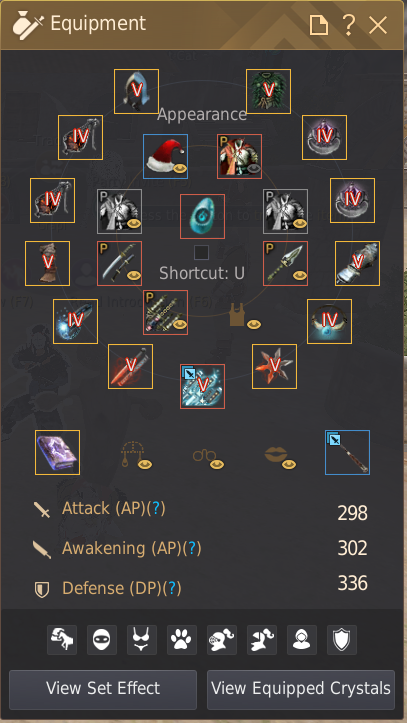Select the paw print pet icon
This screenshot has height=723, width=407.
182,640
